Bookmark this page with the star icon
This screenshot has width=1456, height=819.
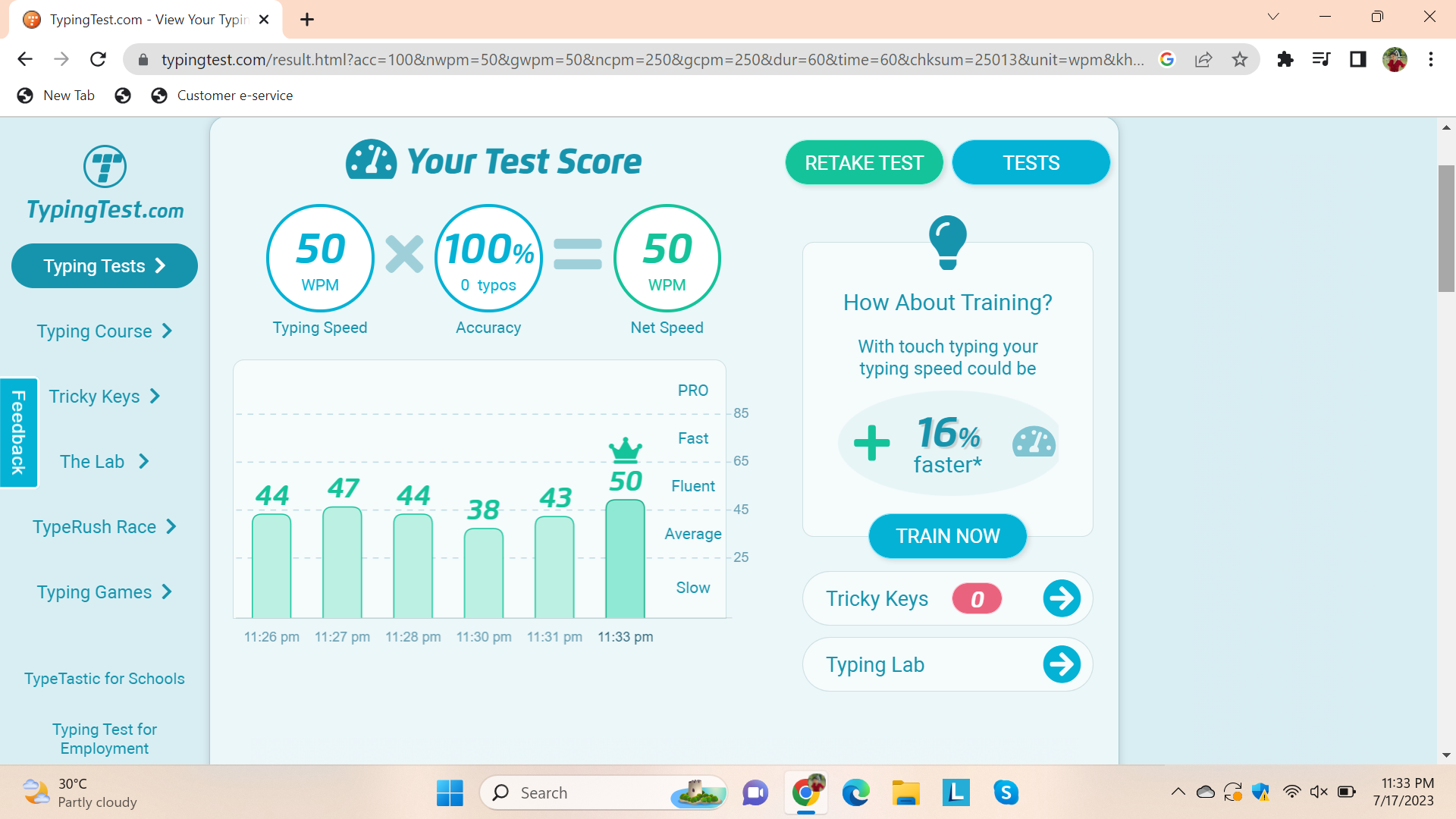pyautogui.click(x=1240, y=59)
